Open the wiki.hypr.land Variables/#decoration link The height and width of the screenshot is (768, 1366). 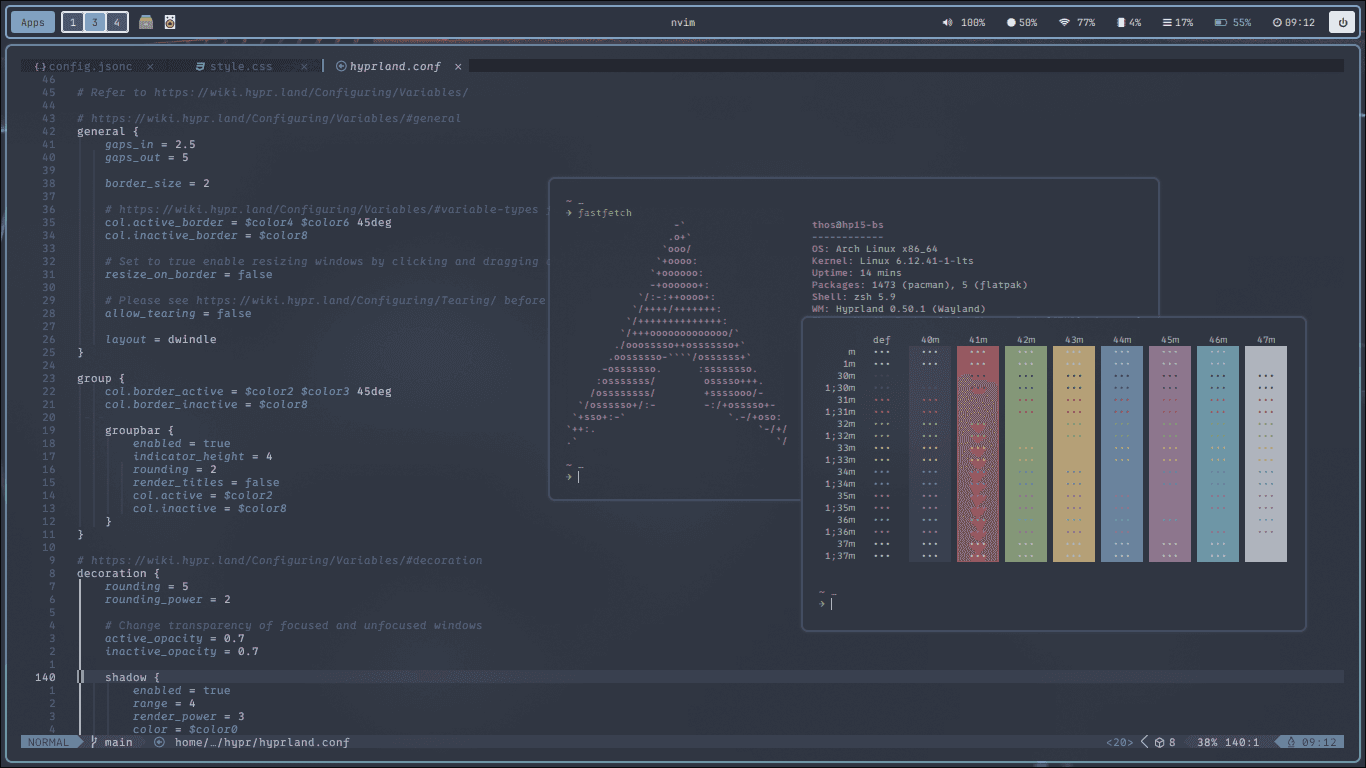point(286,560)
